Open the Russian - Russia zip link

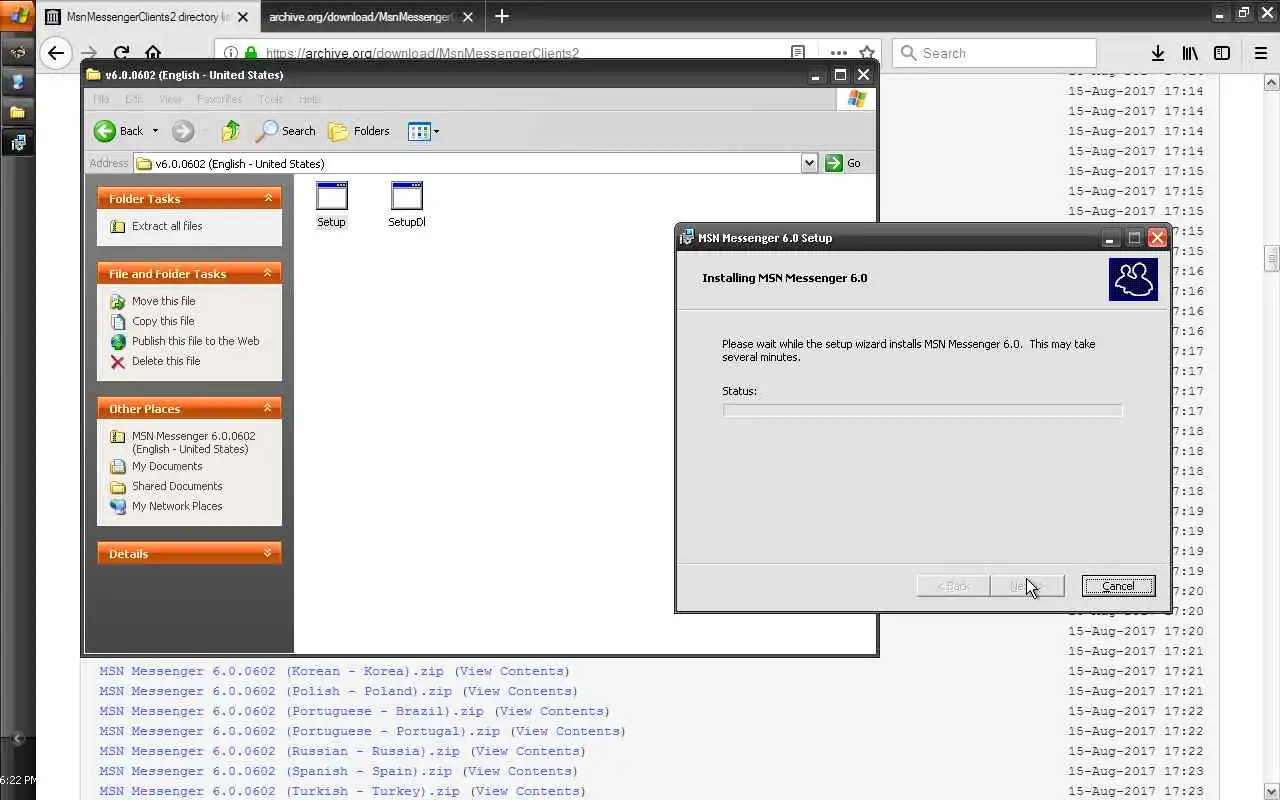(279, 751)
